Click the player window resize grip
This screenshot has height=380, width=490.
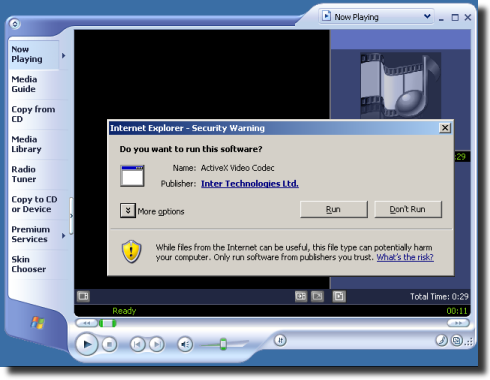pos(469,342)
